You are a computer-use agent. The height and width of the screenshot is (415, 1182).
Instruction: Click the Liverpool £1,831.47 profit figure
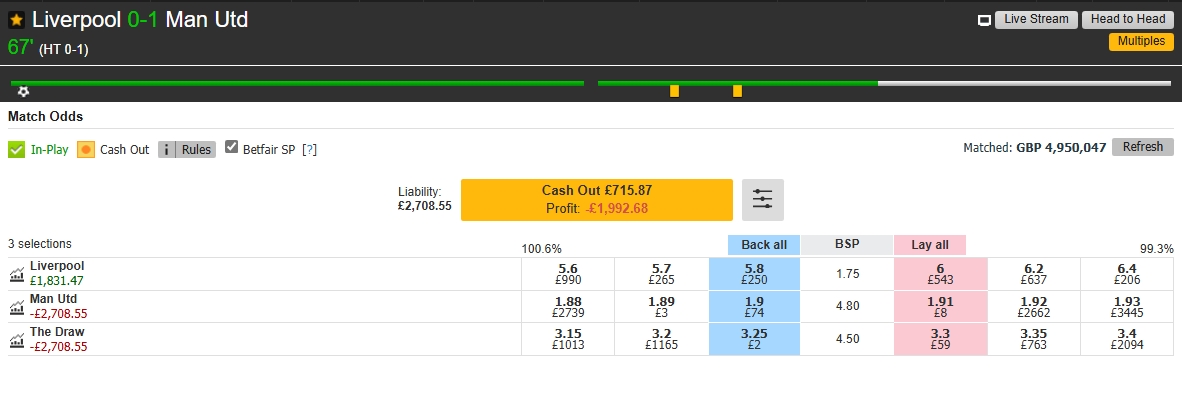pos(57,280)
